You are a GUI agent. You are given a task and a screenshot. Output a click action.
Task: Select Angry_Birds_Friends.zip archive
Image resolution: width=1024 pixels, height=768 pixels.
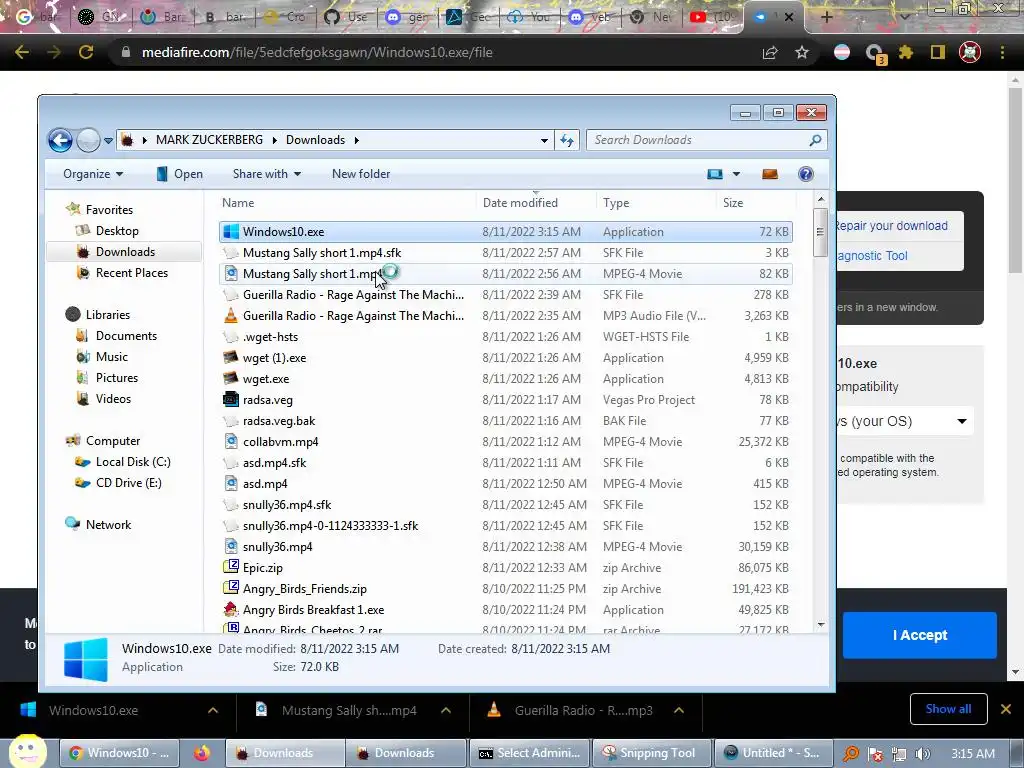304,588
